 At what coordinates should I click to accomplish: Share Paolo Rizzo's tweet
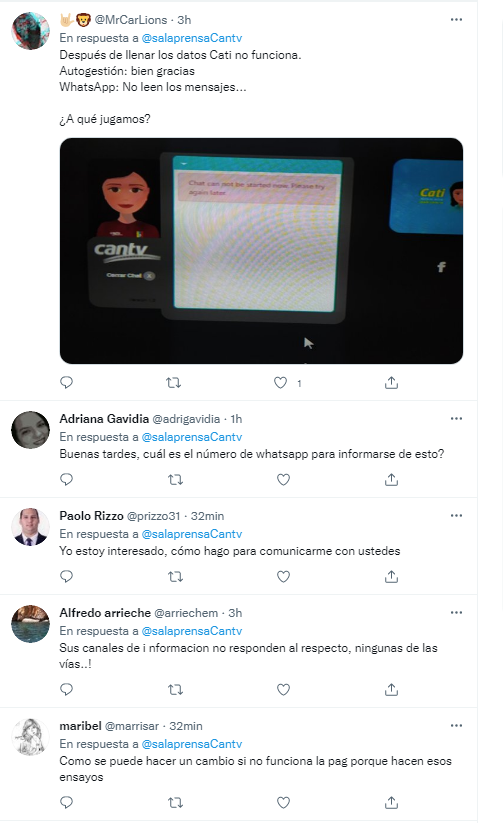point(391,576)
